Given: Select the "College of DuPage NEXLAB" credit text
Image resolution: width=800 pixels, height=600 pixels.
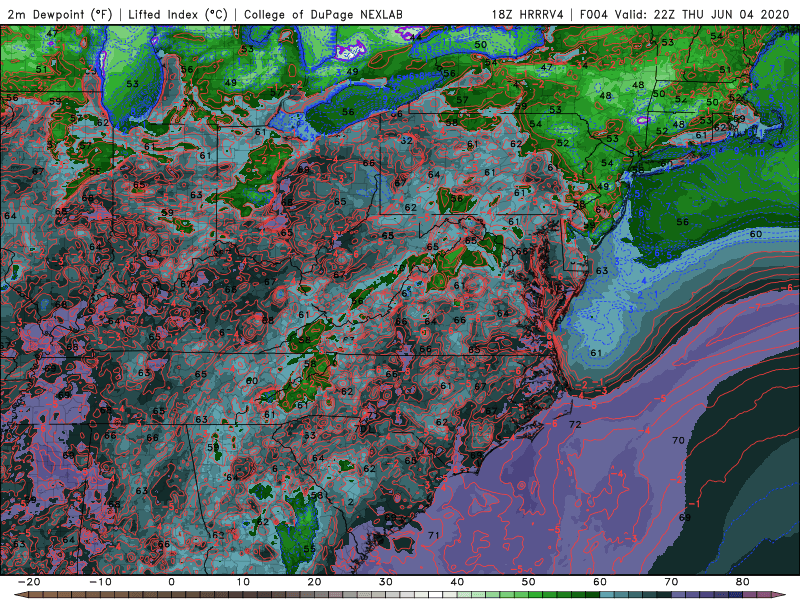Looking at the screenshot, I should coord(323,14).
